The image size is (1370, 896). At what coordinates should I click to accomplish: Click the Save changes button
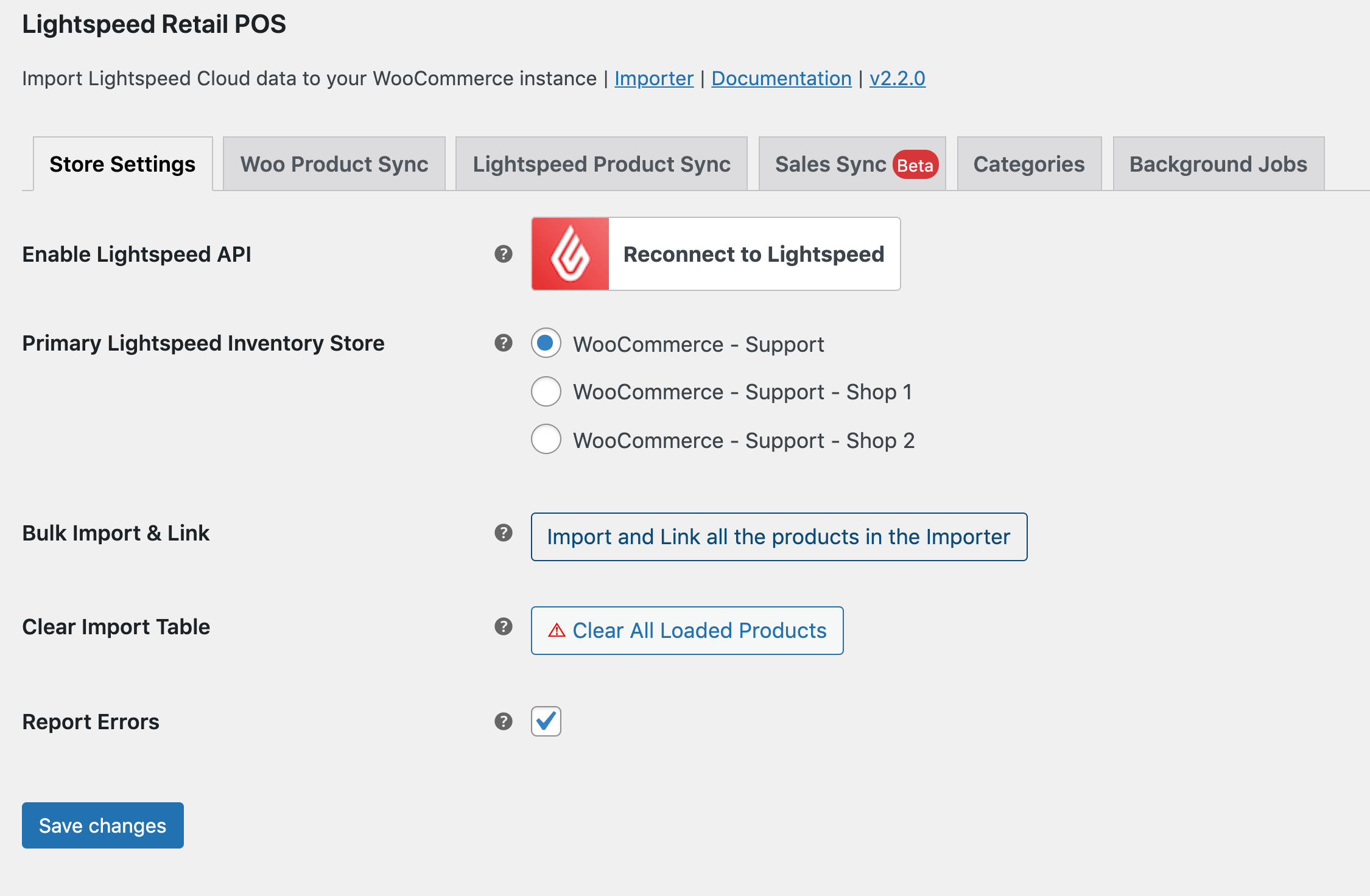103,825
